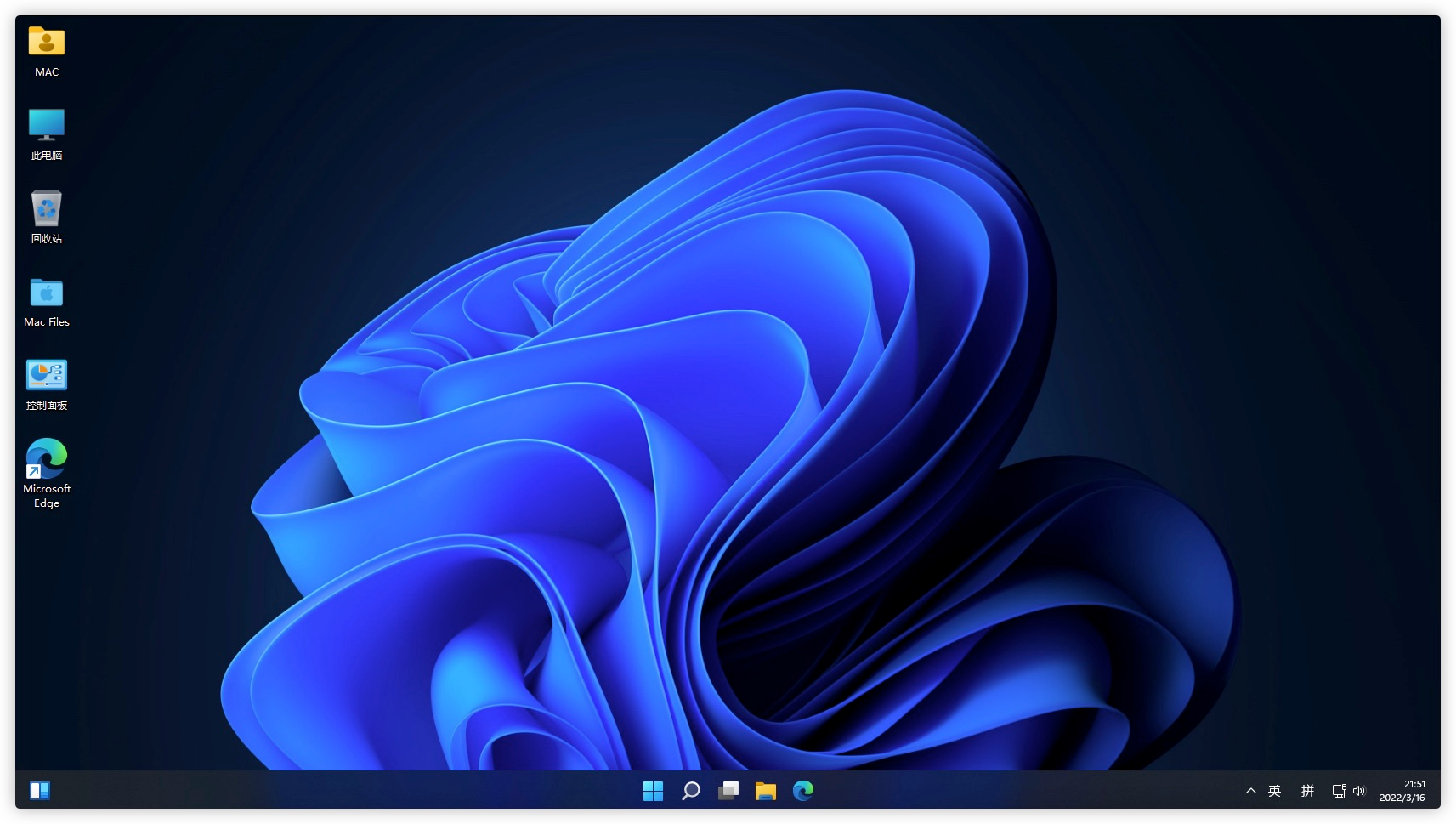Screen dimensions: 1456x824
Task: Open taskbar Search magnifier
Action: tap(690, 791)
